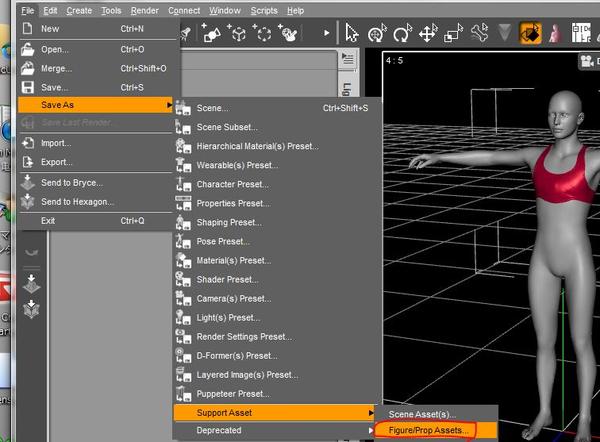Choose Exit from the File menu
This screenshot has width=600, height=442.
pos(96,221)
